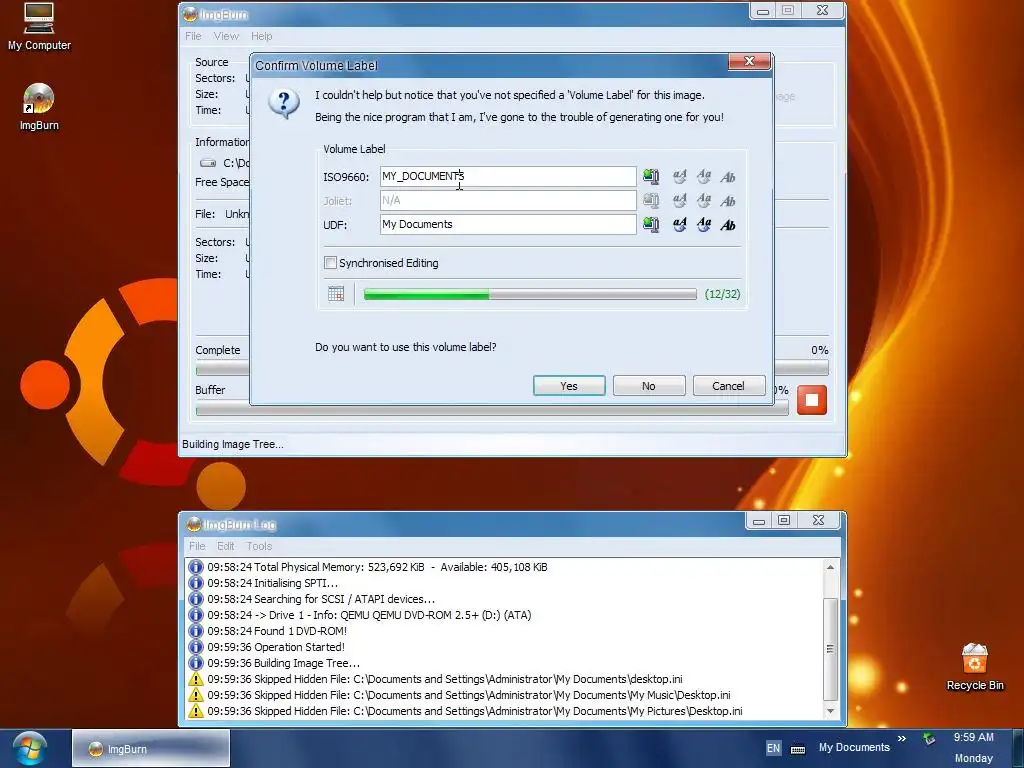Click Yes to accept volume label
The height and width of the screenshot is (768, 1024).
pyautogui.click(x=569, y=386)
